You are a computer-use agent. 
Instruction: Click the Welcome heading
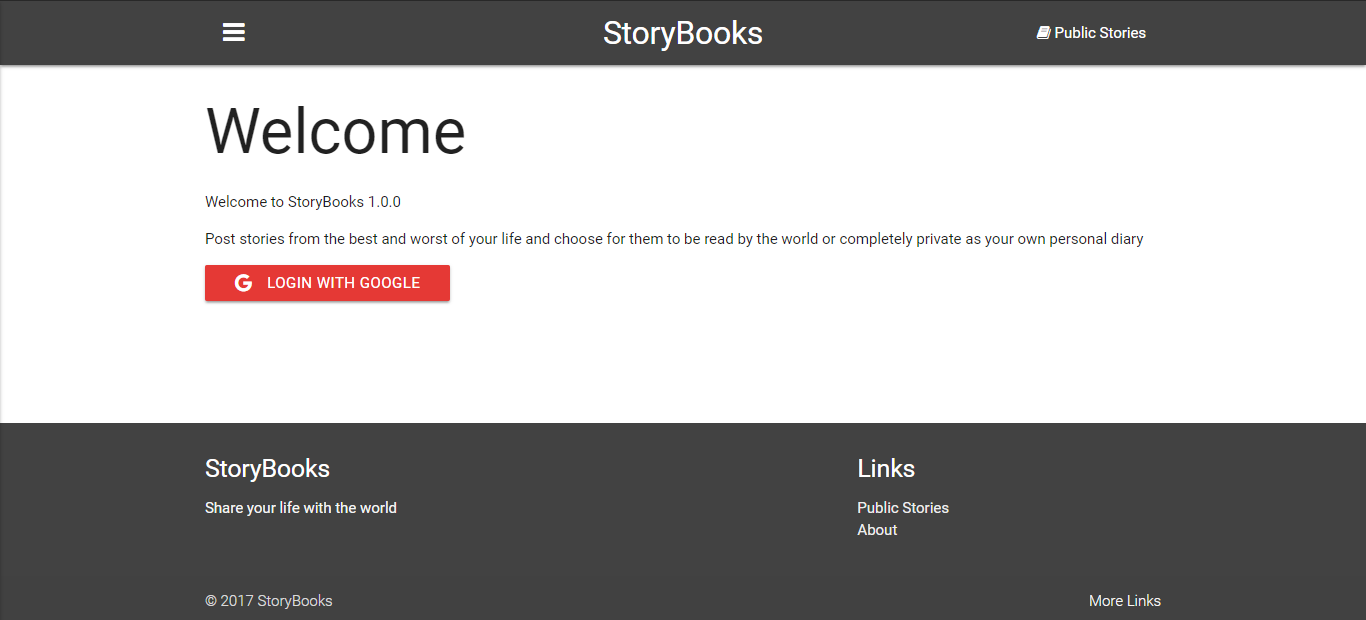pyautogui.click(x=335, y=131)
